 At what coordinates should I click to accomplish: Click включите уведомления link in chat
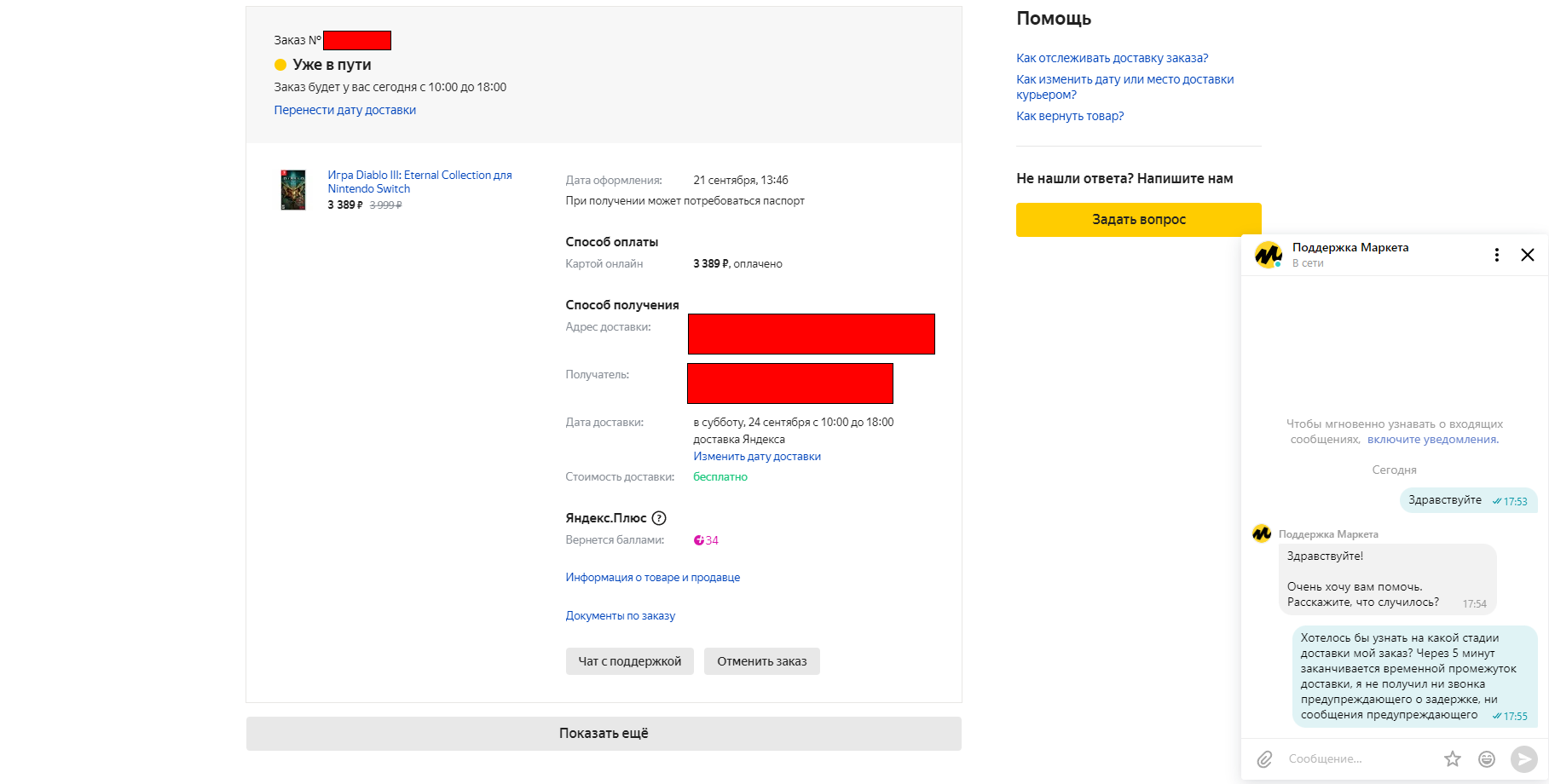(x=1432, y=440)
